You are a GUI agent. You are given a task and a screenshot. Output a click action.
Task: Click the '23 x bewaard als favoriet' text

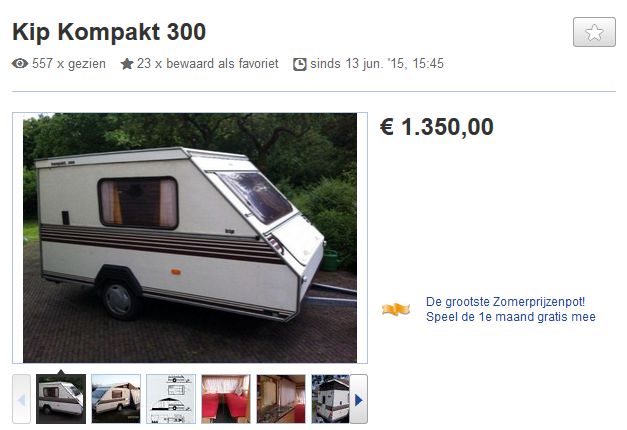click(x=208, y=64)
